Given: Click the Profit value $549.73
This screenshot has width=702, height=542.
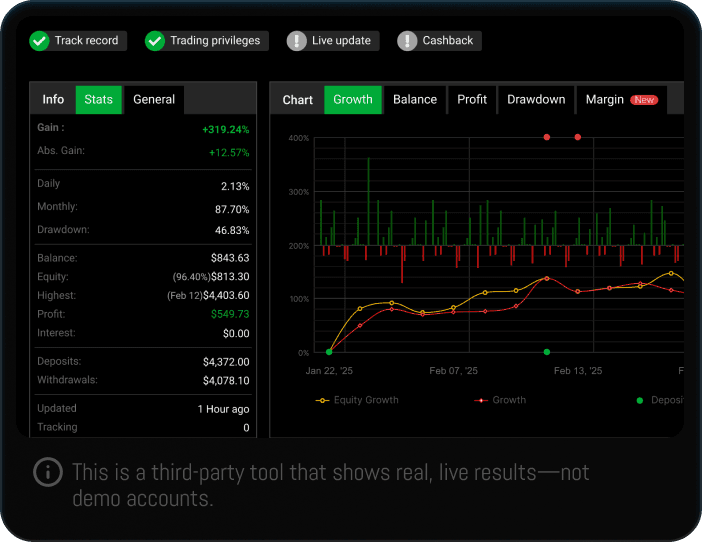Looking at the screenshot, I should (230, 314).
